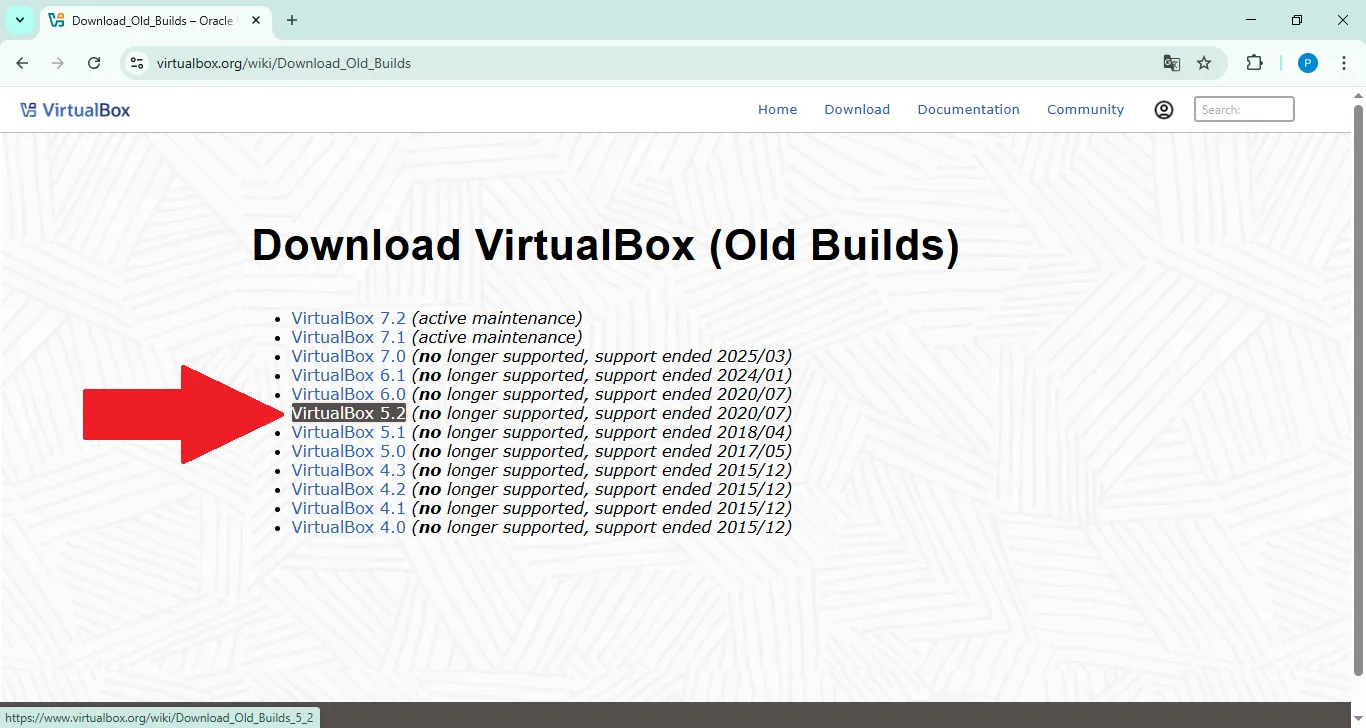Click the Home navigation item
Screen dimensions: 1366x728
click(x=777, y=109)
